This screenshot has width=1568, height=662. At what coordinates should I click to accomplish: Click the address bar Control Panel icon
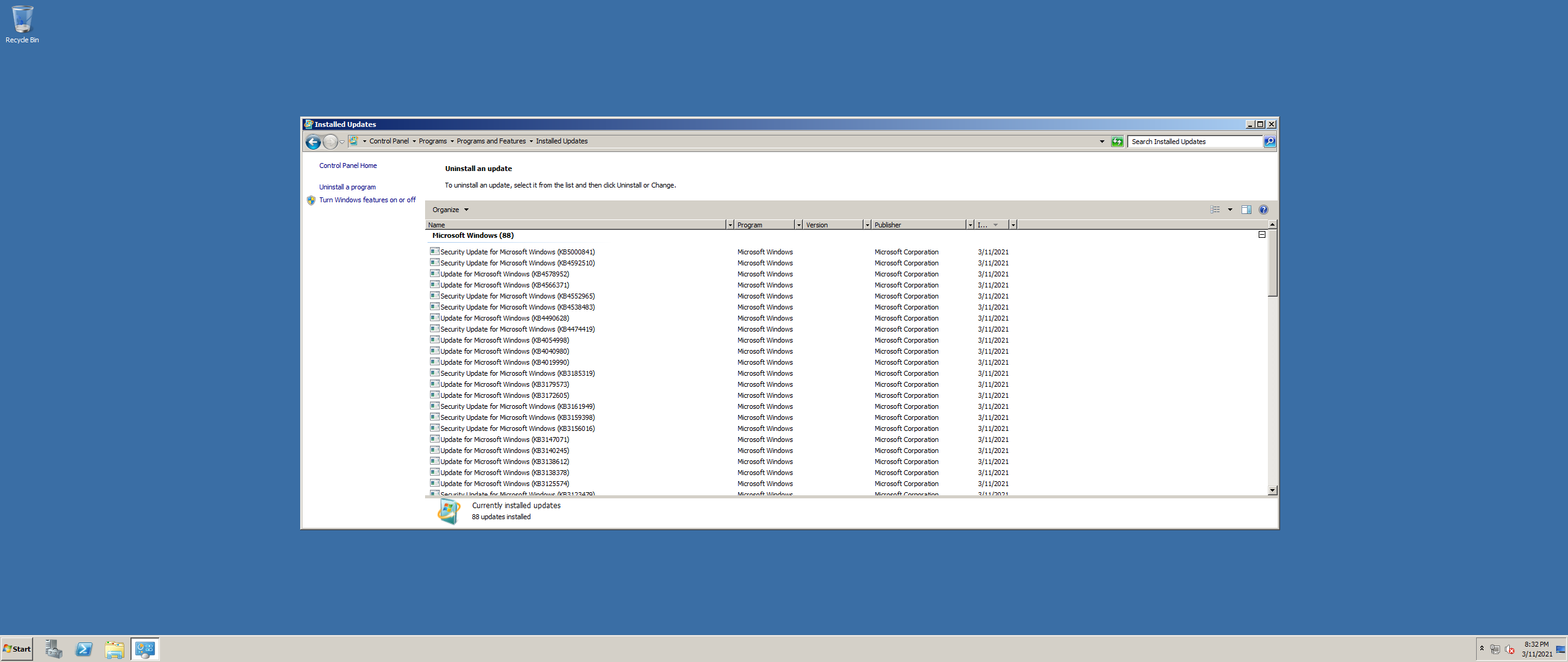353,141
